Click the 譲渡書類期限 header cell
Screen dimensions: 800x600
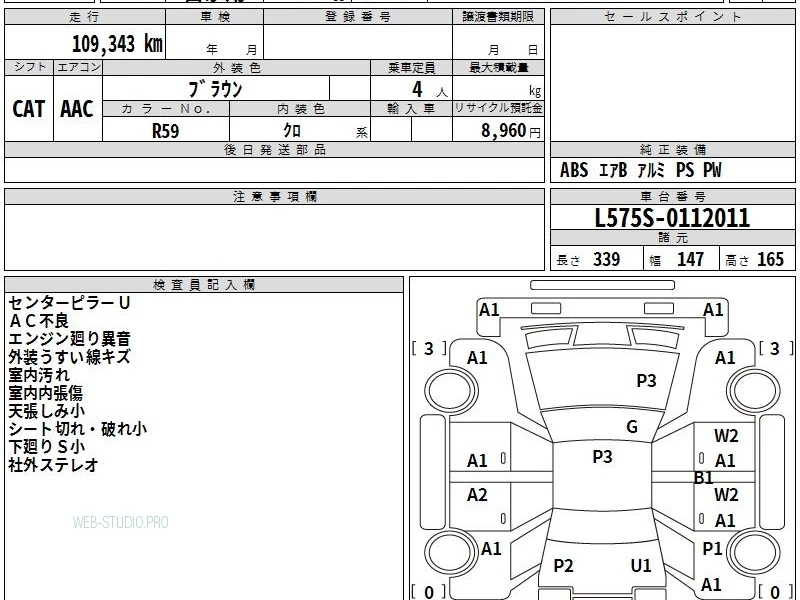498,17
